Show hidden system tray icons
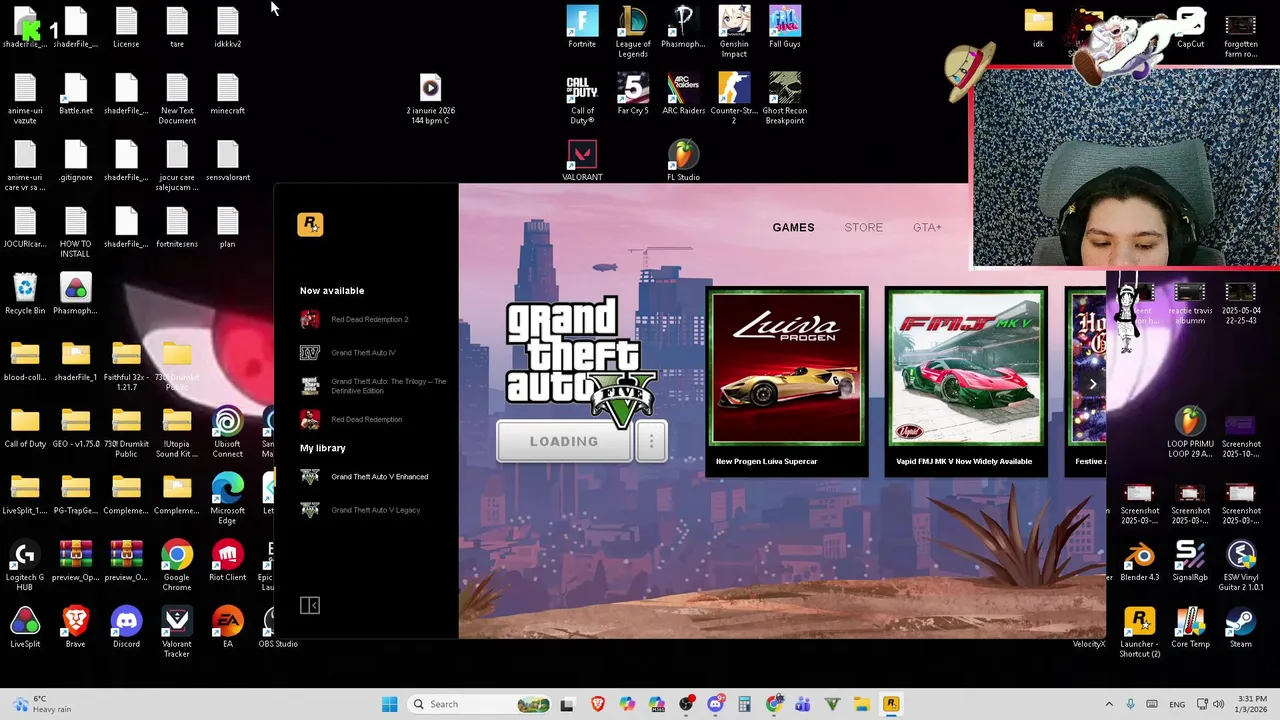Screen dimensions: 1280x720 click(1108, 704)
